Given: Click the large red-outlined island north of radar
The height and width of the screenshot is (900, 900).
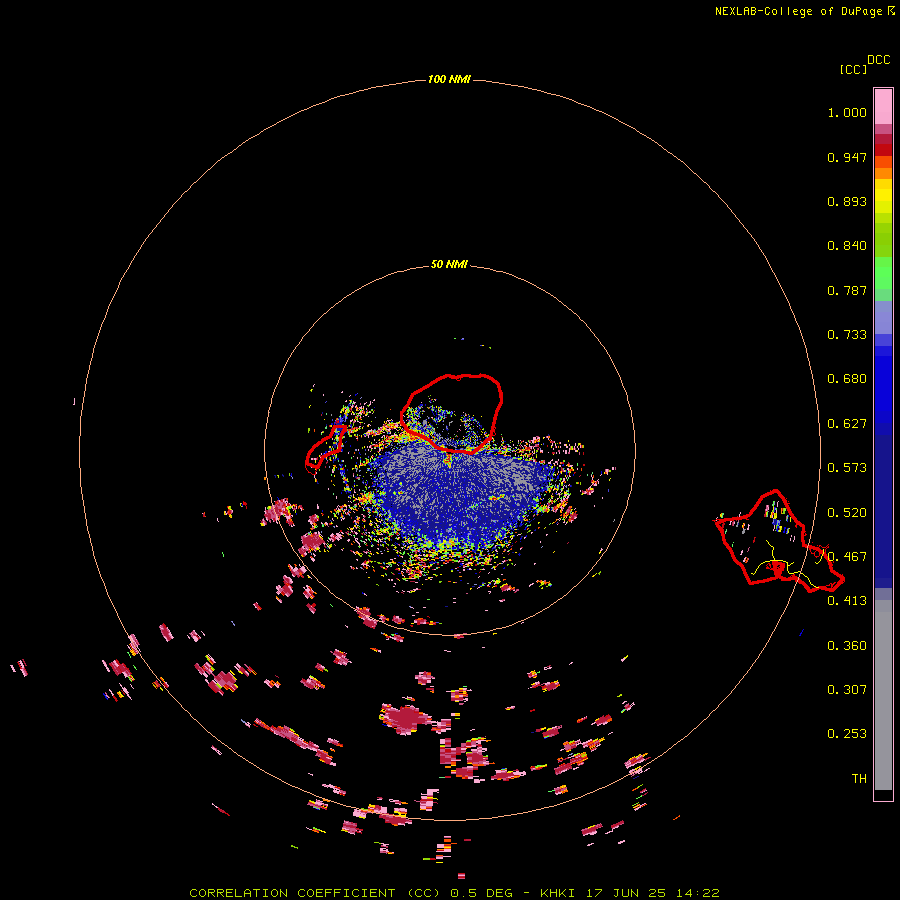Looking at the screenshot, I should point(452,413).
